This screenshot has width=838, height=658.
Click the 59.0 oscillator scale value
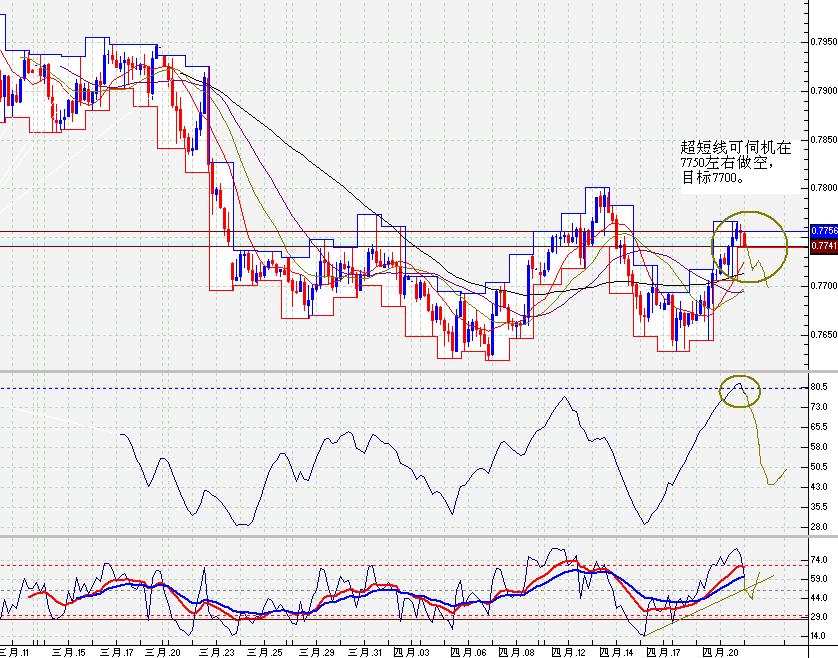[x=819, y=579]
